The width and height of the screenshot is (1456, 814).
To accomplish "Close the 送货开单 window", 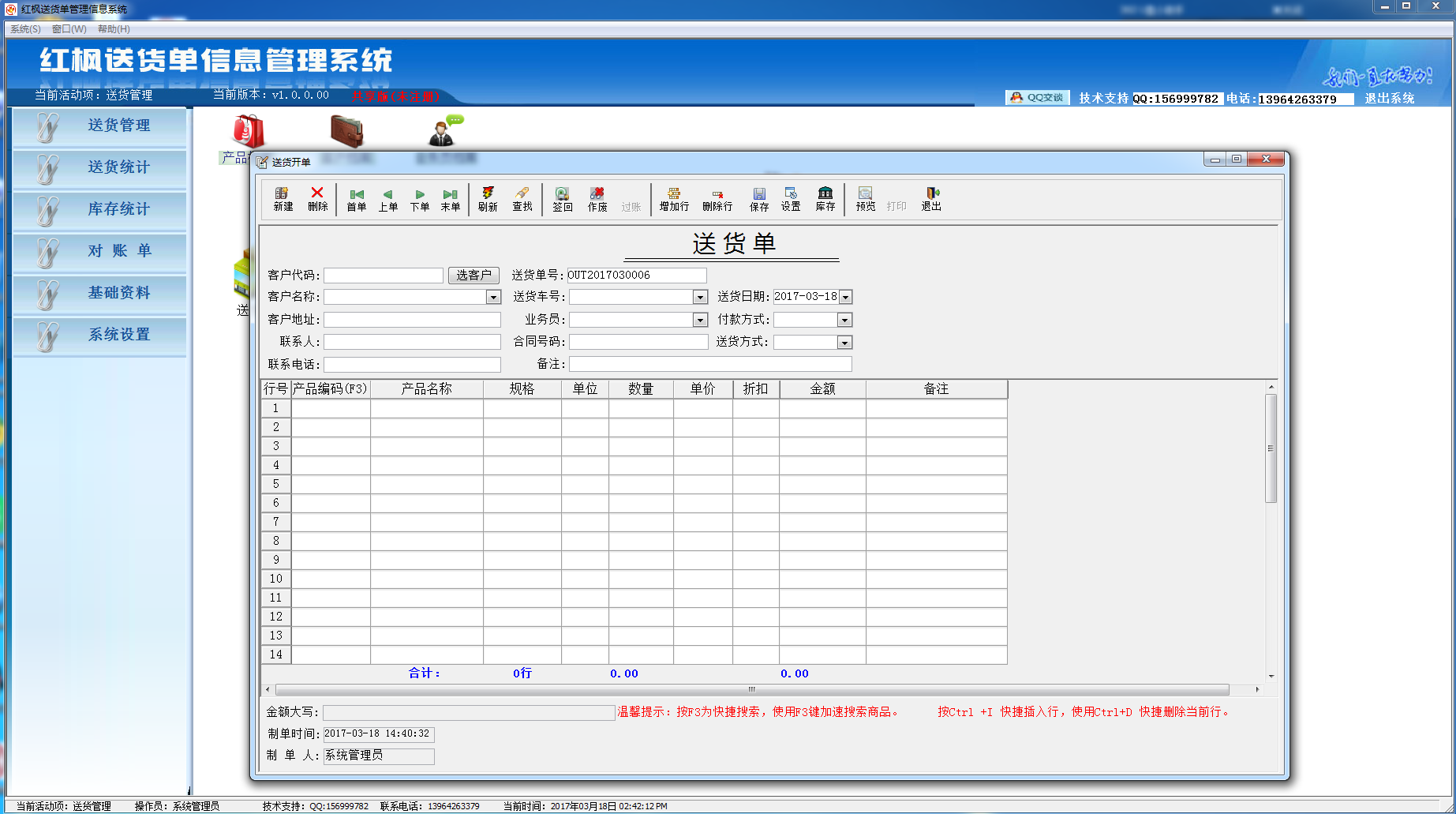I will coord(1266,159).
